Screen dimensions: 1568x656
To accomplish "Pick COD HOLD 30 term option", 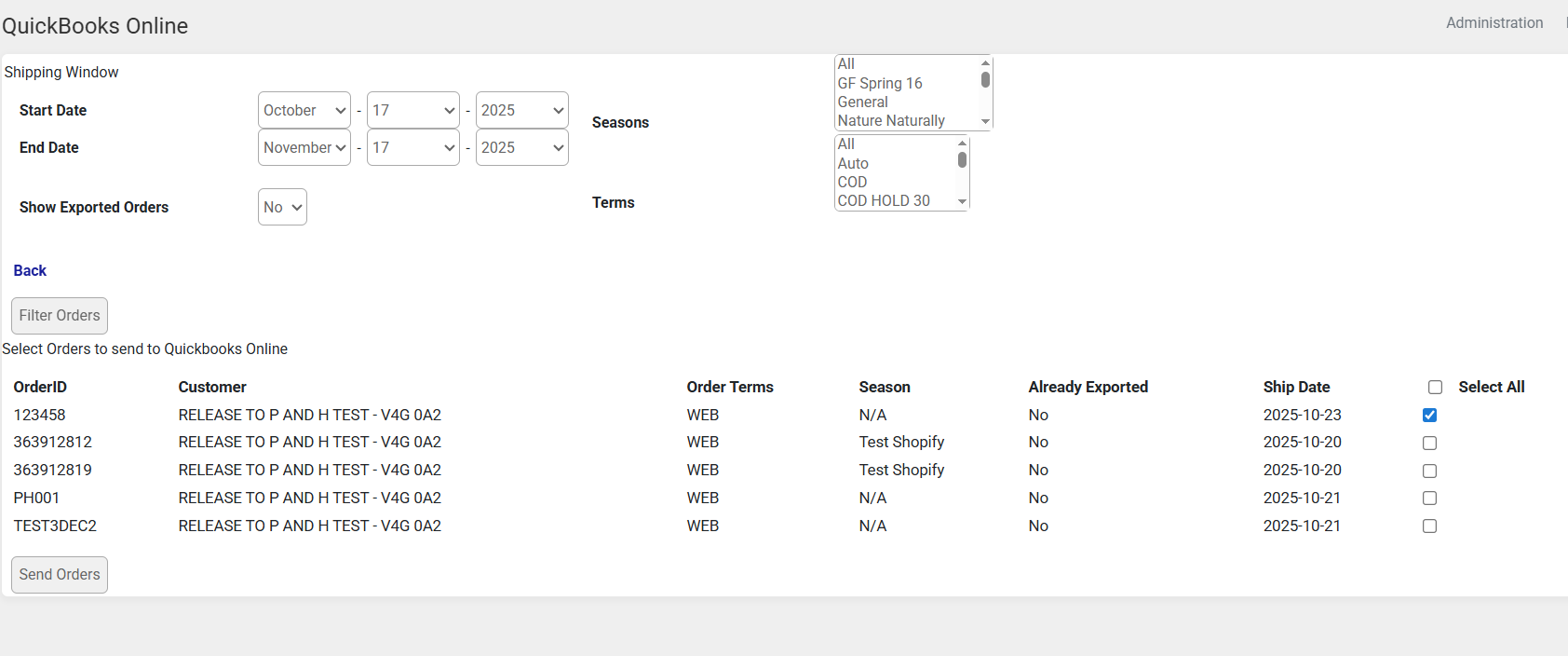I will [884, 201].
